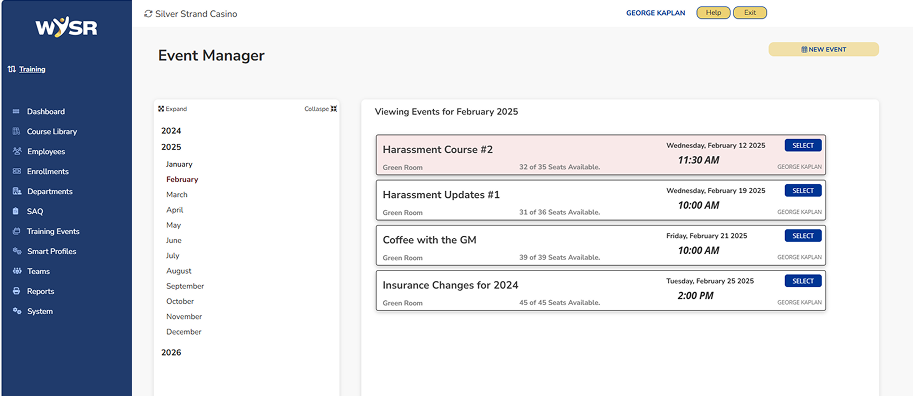Viewport: 913px width, 396px height.
Task: Click the Training Events sidebar icon
Action: point(16,231)
